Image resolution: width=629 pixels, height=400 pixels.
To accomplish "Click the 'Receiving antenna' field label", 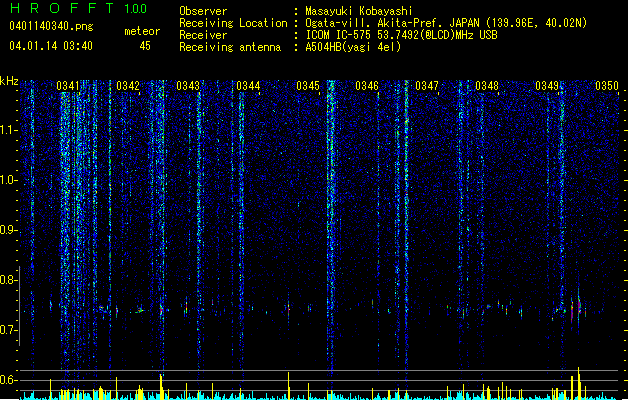I will coord(230,47).
